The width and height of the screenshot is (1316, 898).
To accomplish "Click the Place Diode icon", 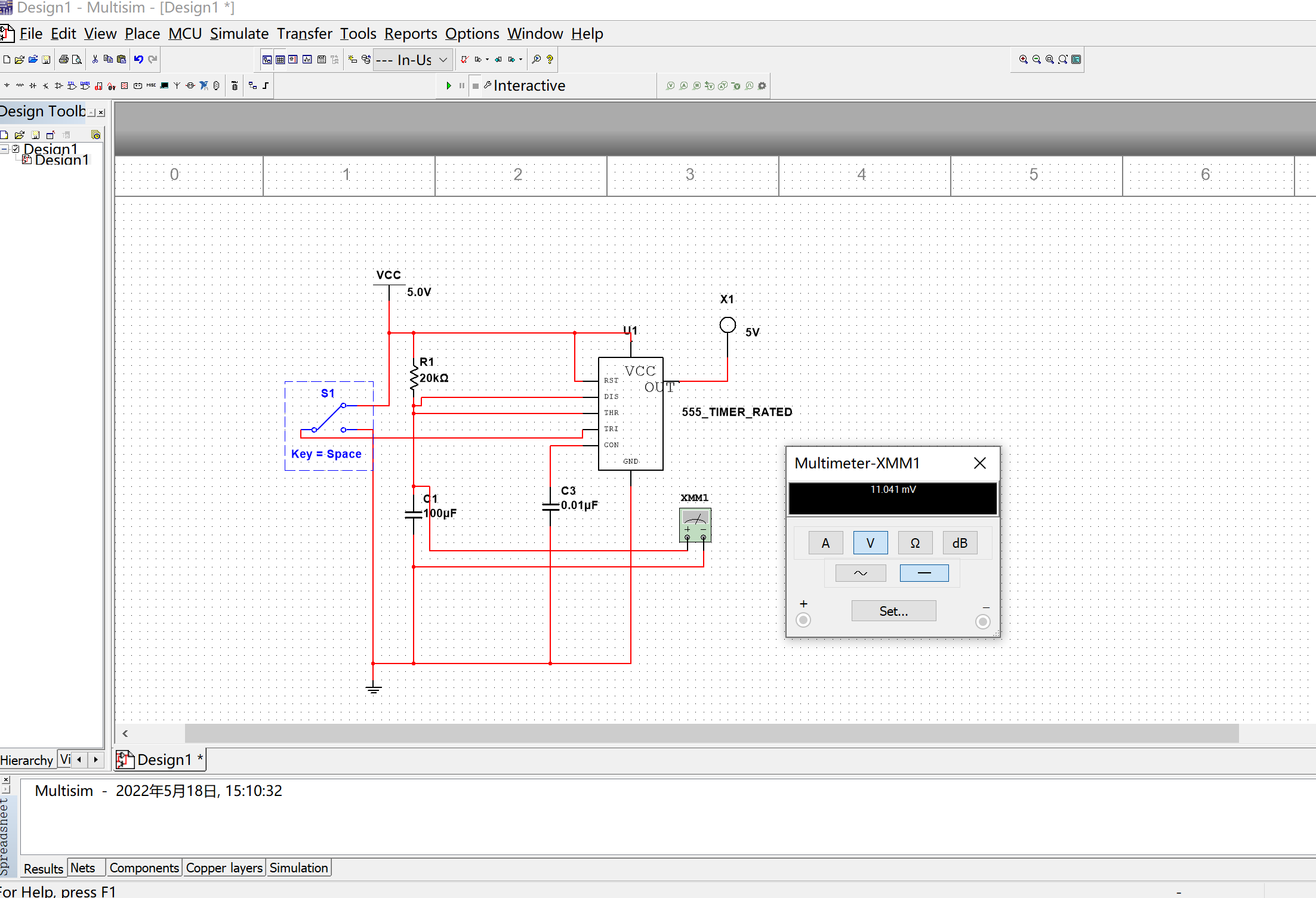I will 33,86.
